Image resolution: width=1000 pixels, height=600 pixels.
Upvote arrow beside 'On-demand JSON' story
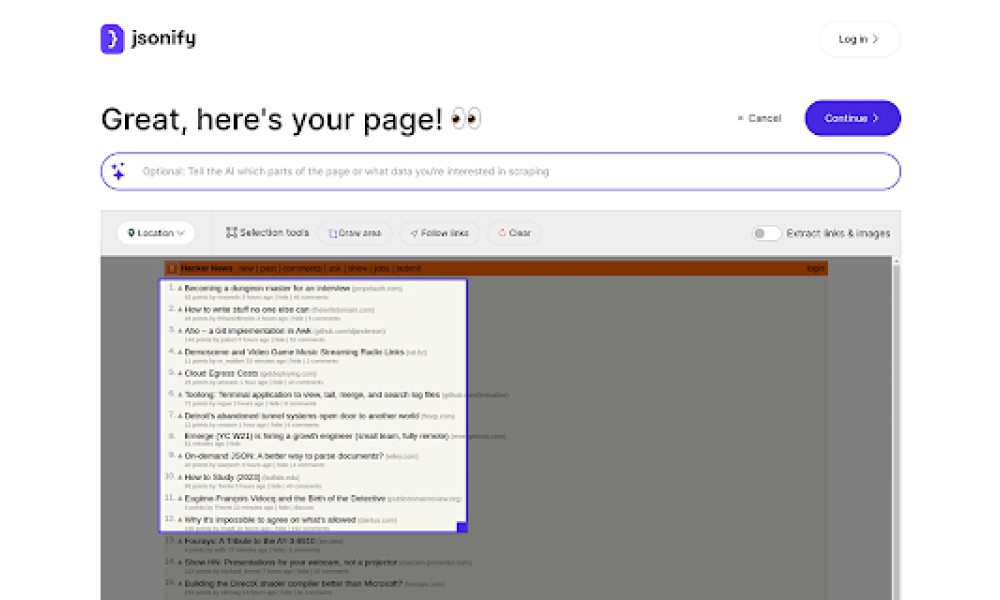click(x=180, y=457)
